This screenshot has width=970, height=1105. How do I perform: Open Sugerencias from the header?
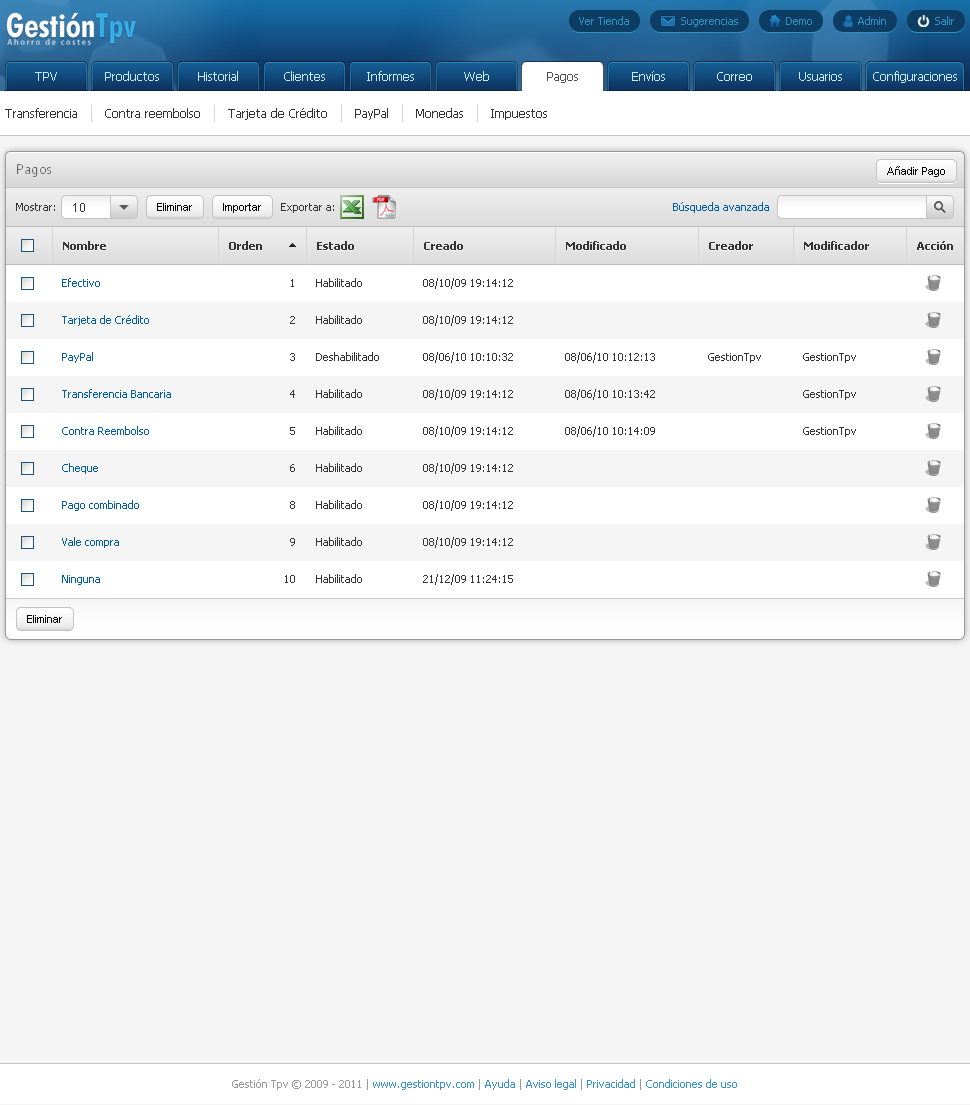(x=699, y=21)
